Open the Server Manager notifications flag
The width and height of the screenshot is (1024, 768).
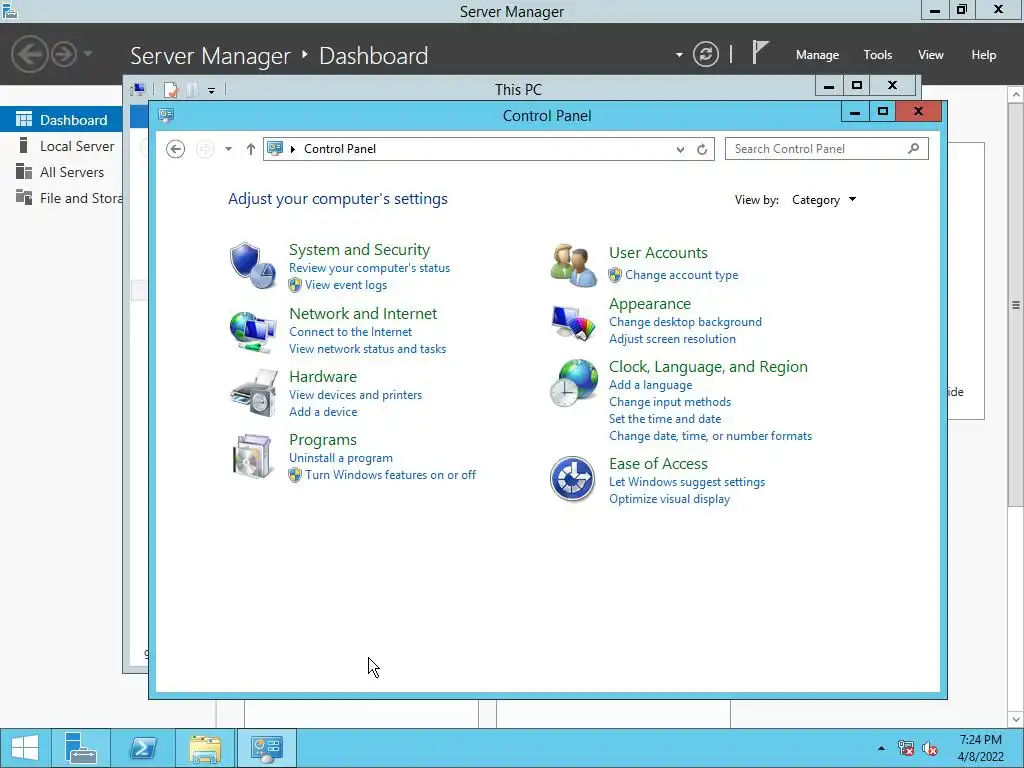(x=760, y=52)
